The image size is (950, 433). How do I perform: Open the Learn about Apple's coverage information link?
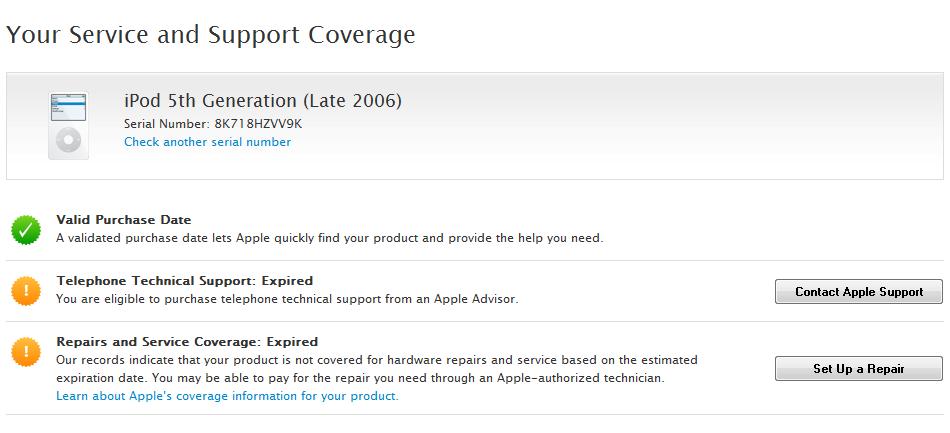coord(227,396)
